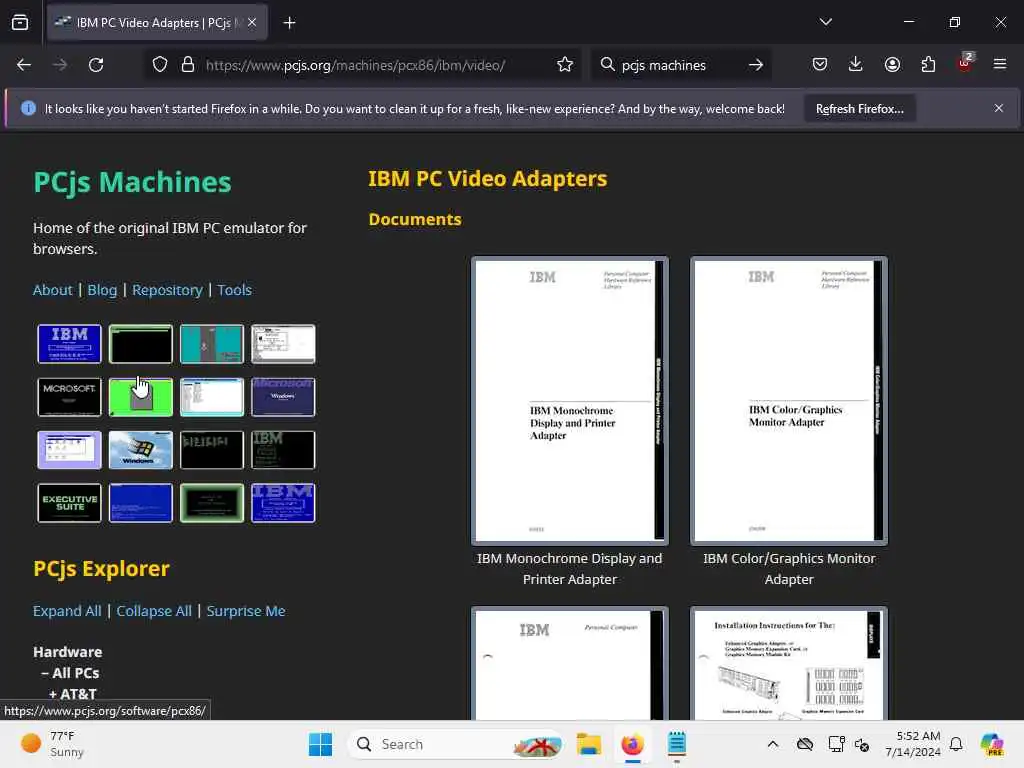This screenshot has height=768, width=1024.
Task: Click the IBM Color/Graphics Monitor Adapter caption
Action: point(789,569)
